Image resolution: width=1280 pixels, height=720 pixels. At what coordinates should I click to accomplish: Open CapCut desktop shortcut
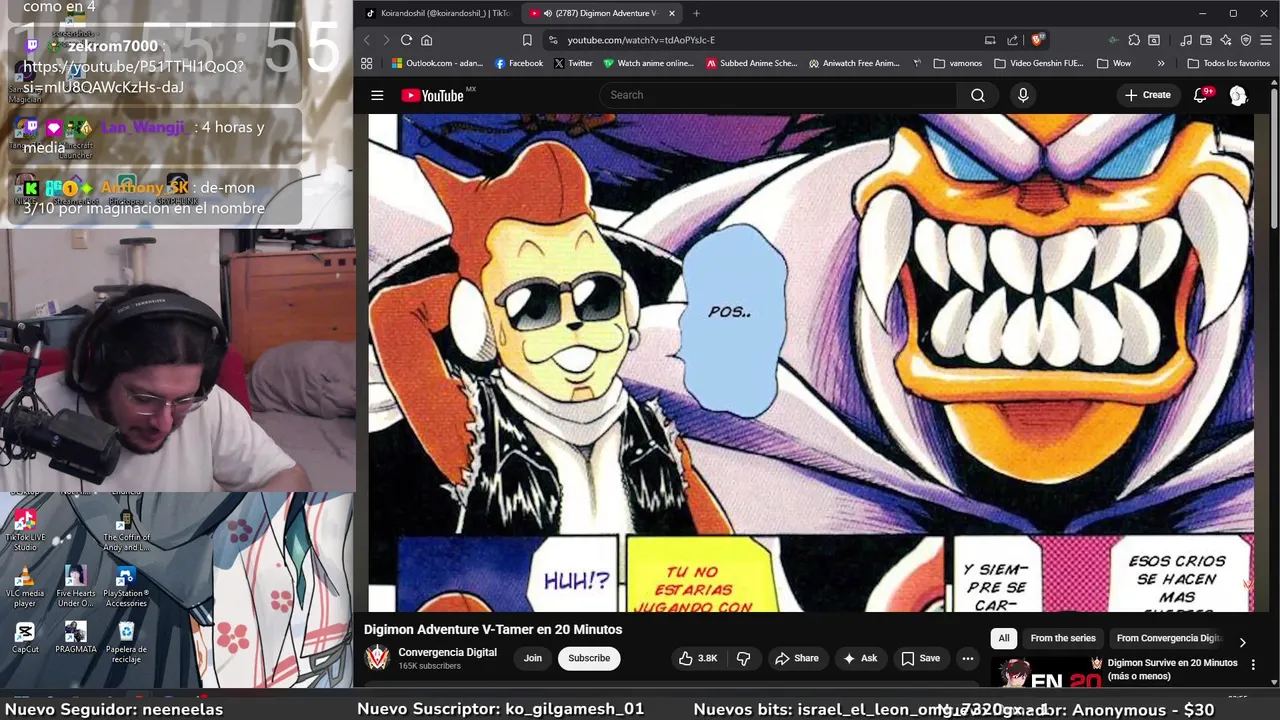(x=25, y=637)
